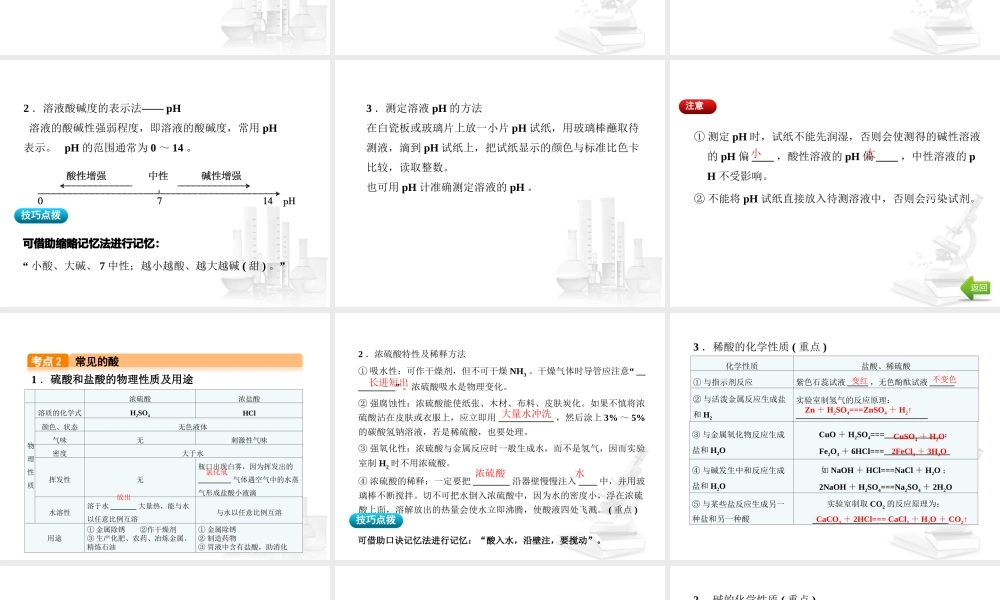Click the equation Zn + H₂SO₄===ZnSO₄ + H₂↑
The height and width of the screenshot is (600, 1000).
[858, 410]
